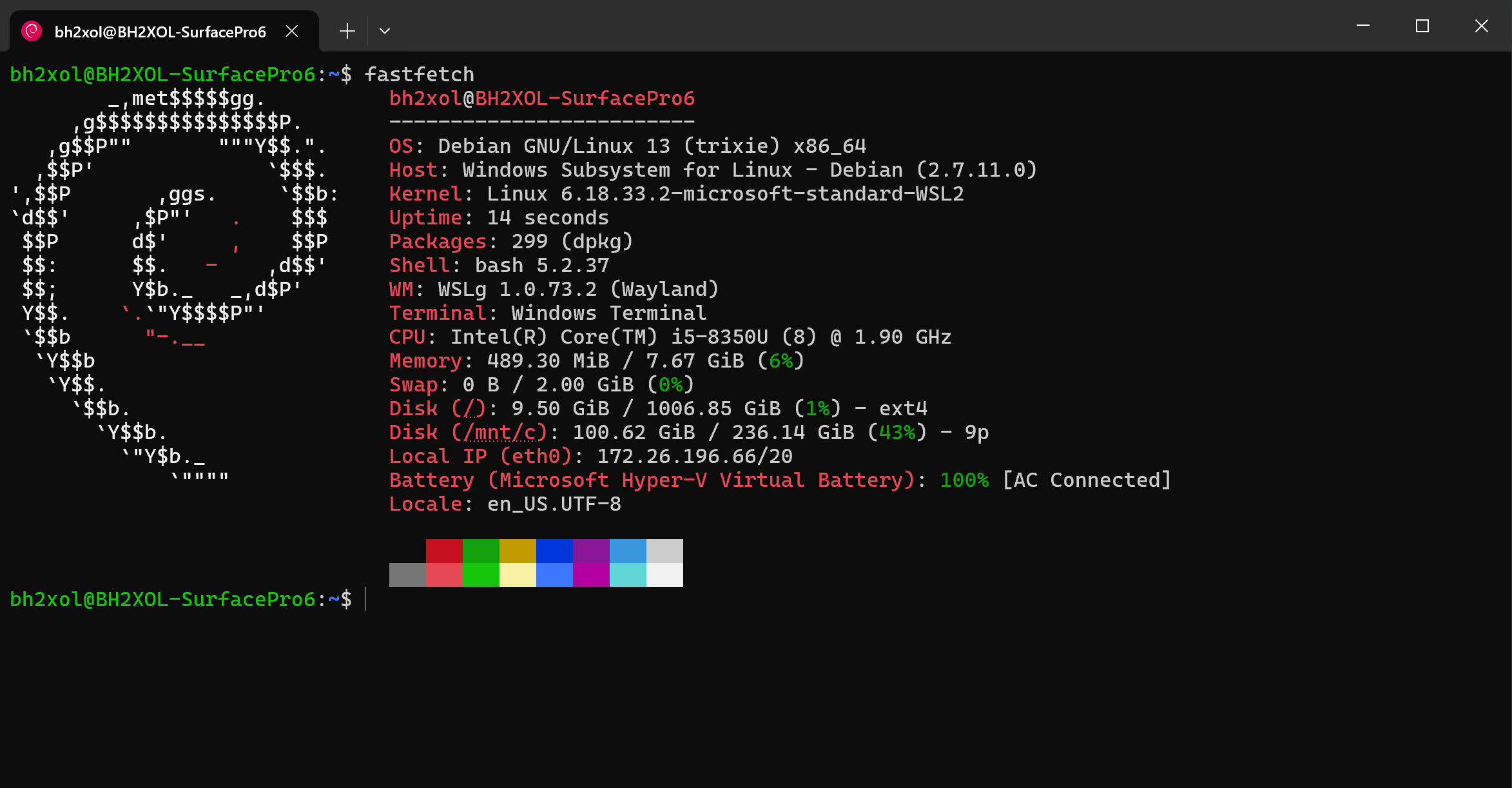The image size is (1512, 788).
Task: Click the packages value '299 (dpkg)'
Action: point(572,241)
